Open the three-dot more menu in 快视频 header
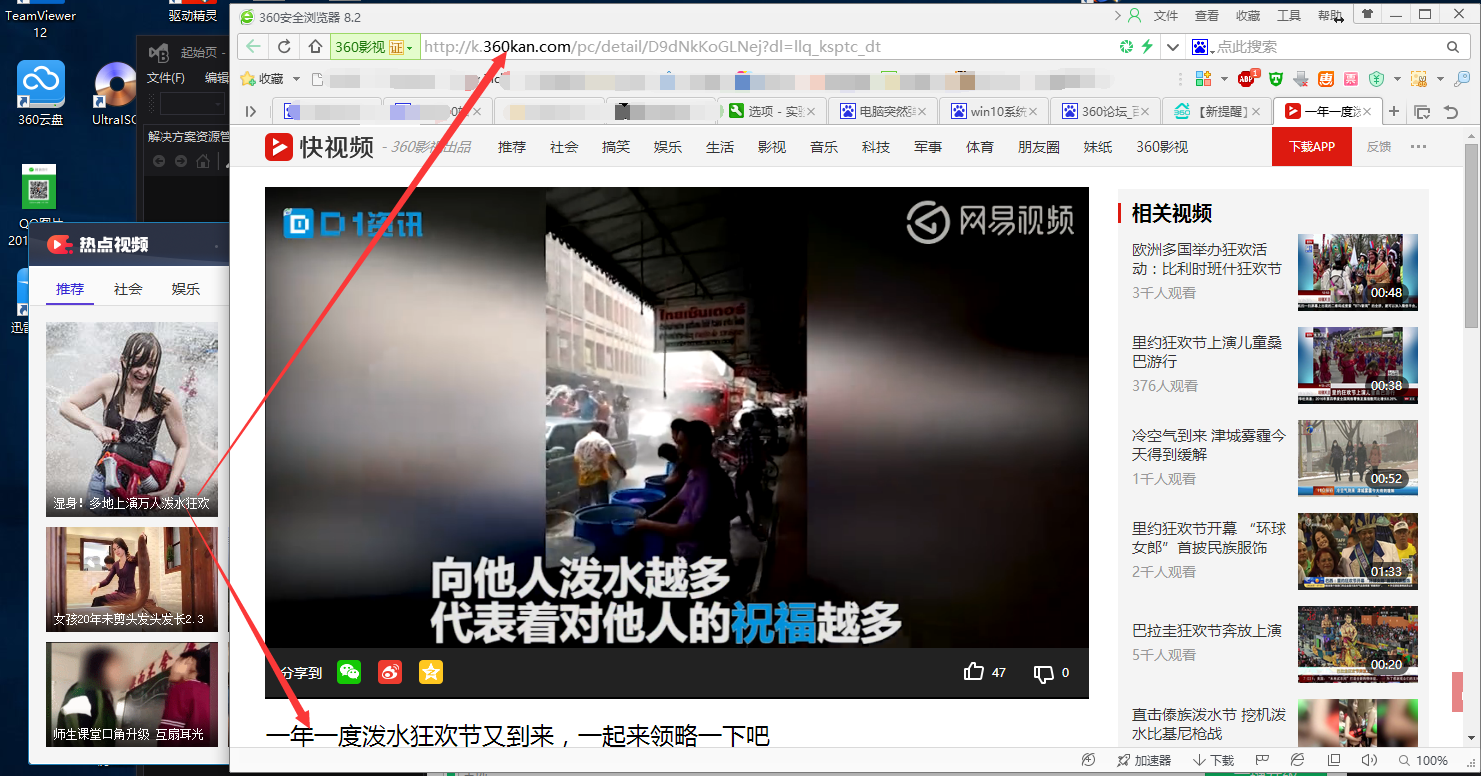Screen dimensions: 1481x776 tap(1418, 147)
